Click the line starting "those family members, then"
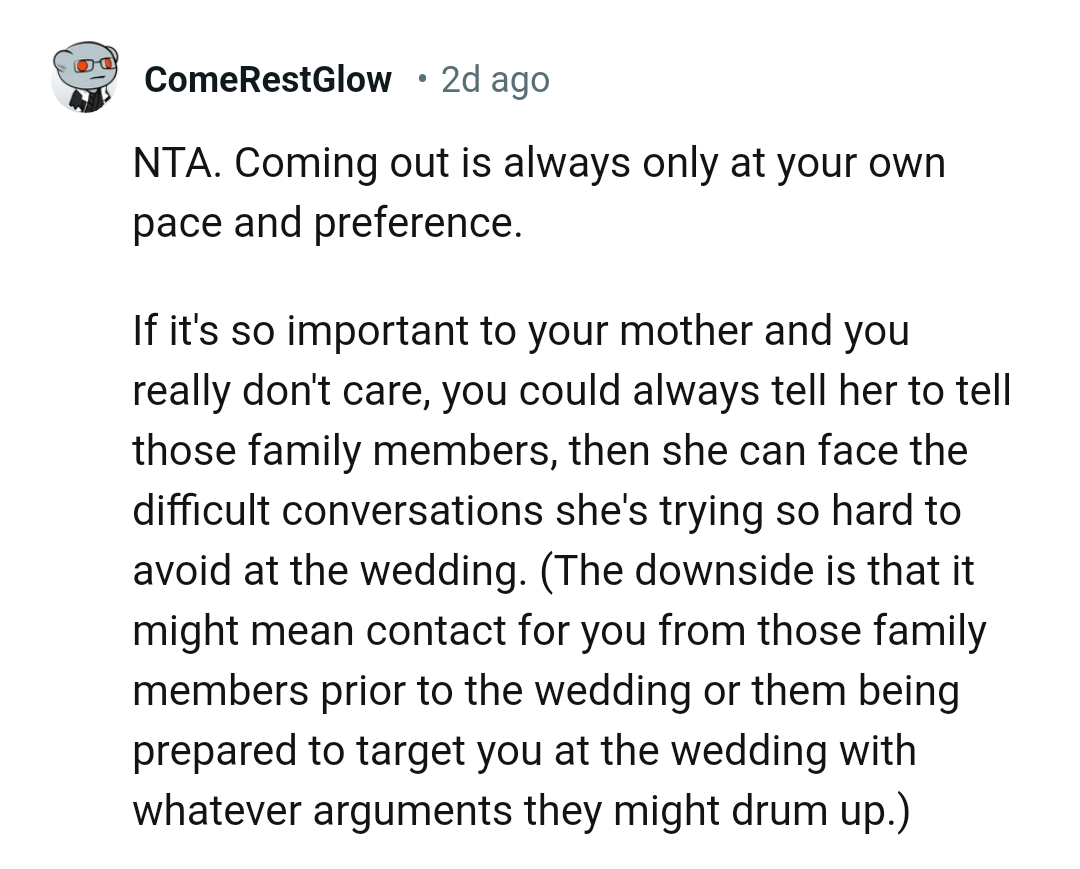This screenshot has height=869, width=1080. pos(549,451)
